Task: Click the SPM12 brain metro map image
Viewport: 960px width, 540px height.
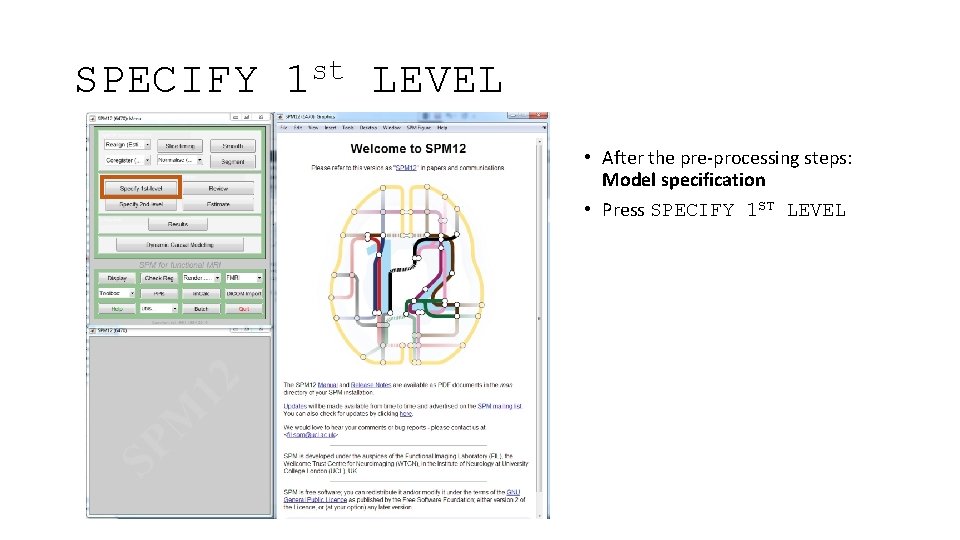Action: click(x=407, y=274)
